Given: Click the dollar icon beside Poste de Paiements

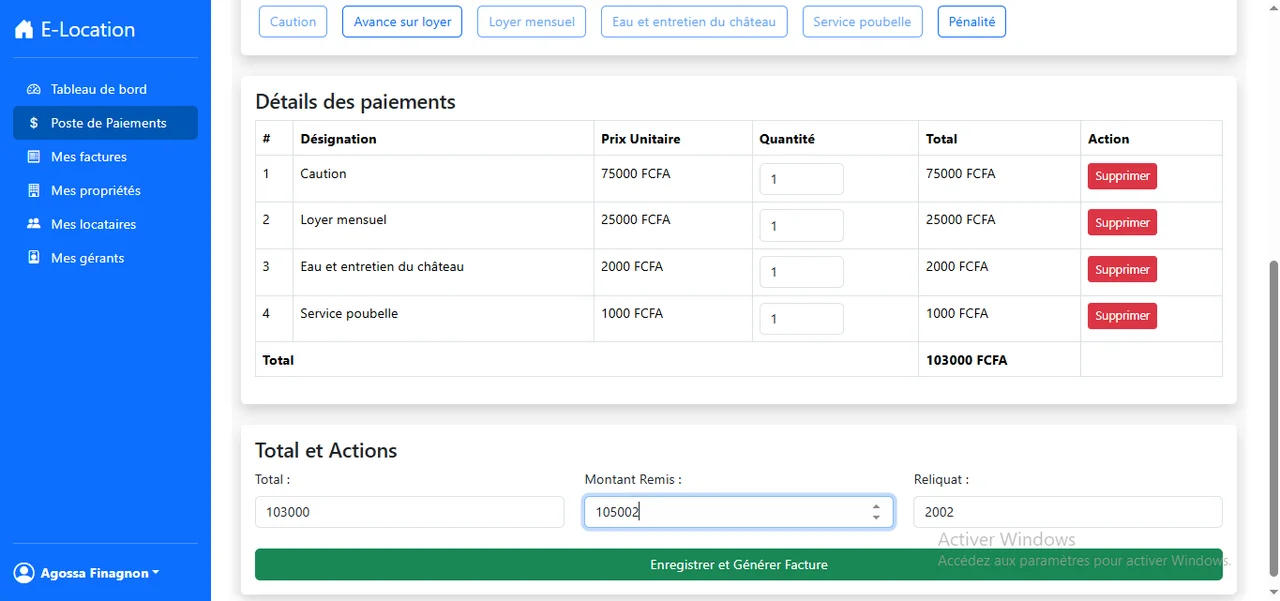Looking at the screenshot, I should point(33,123).
